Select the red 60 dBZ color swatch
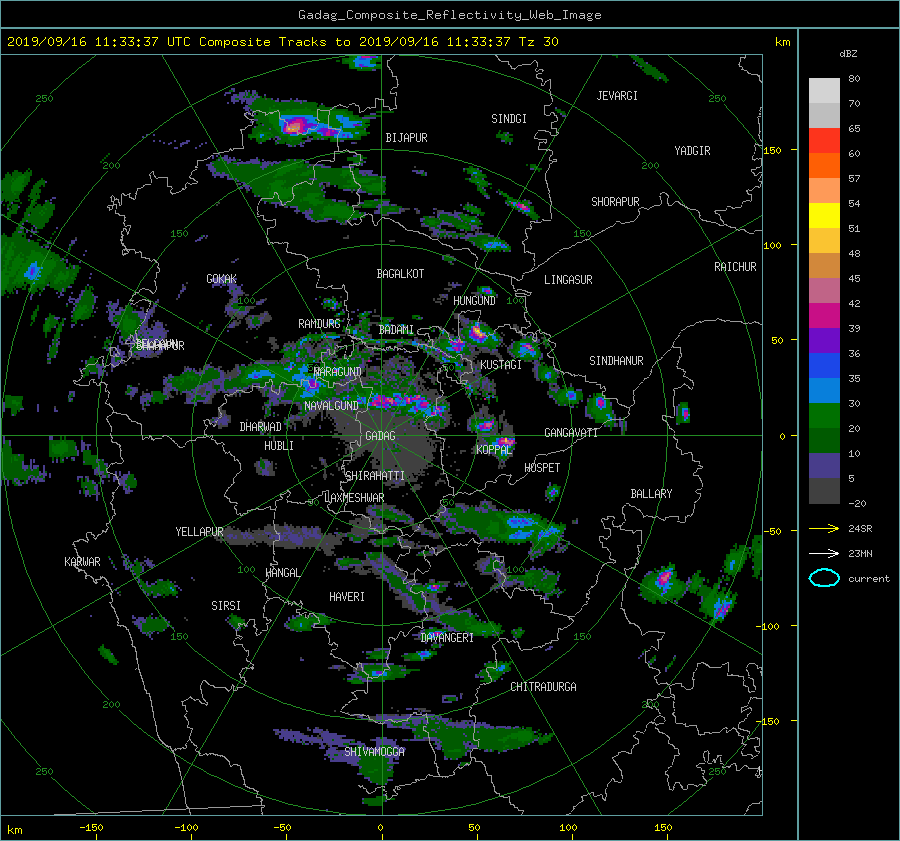 tap(824, 141)
